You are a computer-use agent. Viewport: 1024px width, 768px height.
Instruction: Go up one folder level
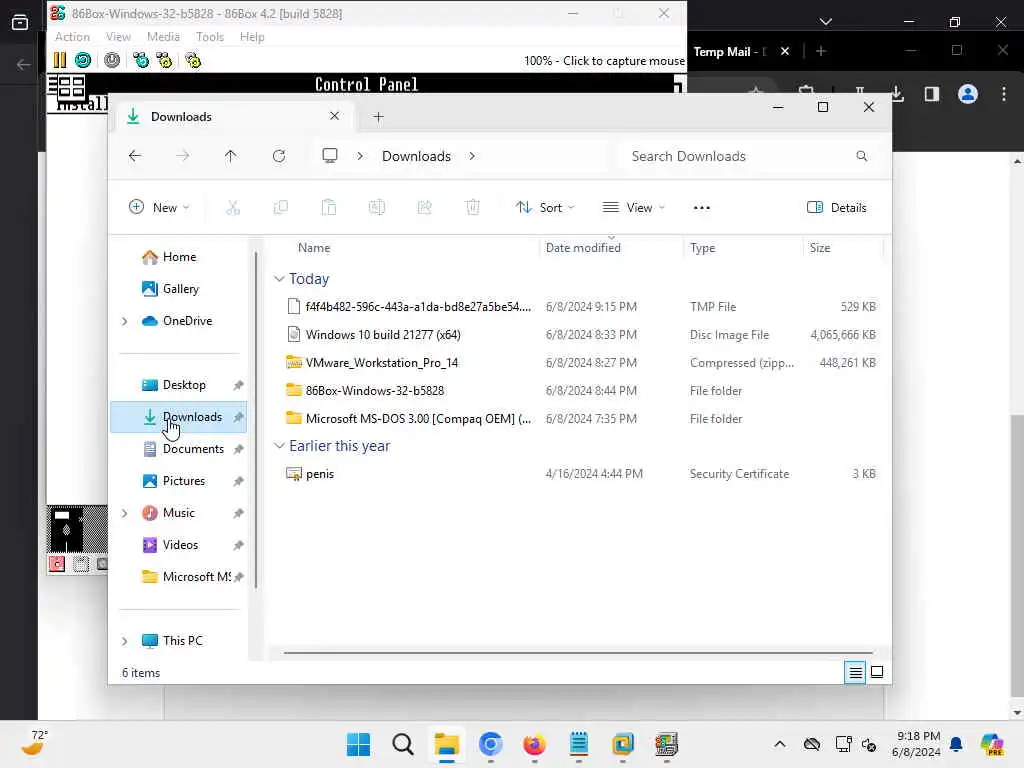point(231,156)
